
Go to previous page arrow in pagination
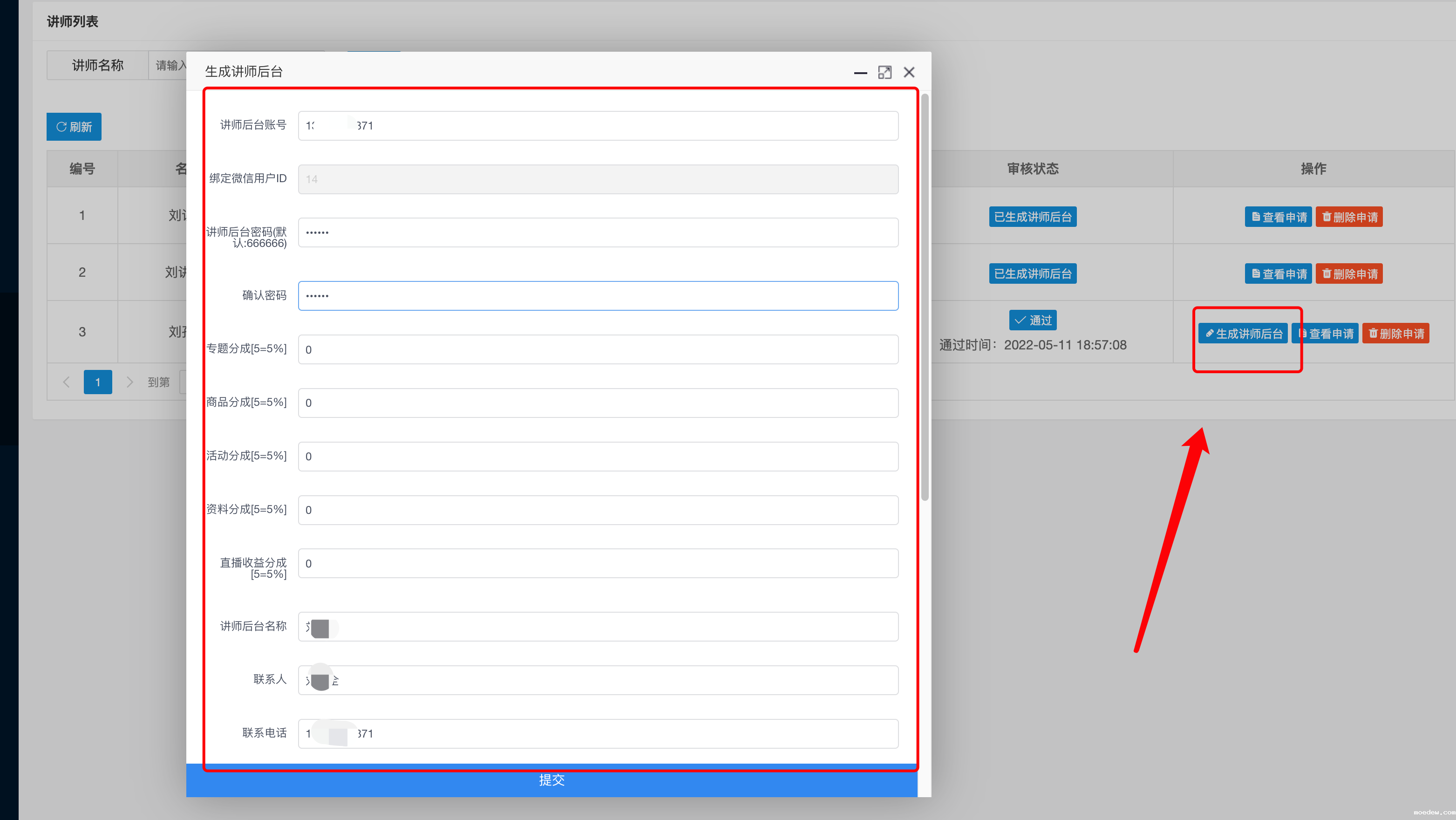click(x=66, y=383)
